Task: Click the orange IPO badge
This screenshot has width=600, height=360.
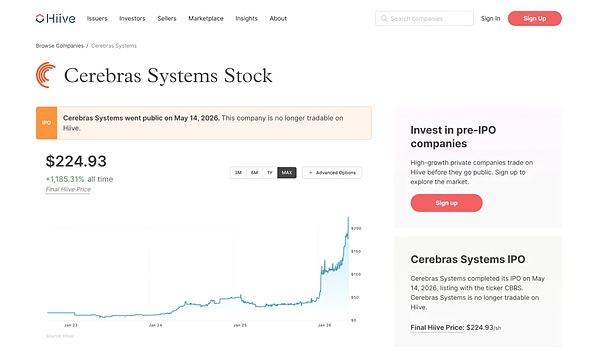Action: pos(46,123)
